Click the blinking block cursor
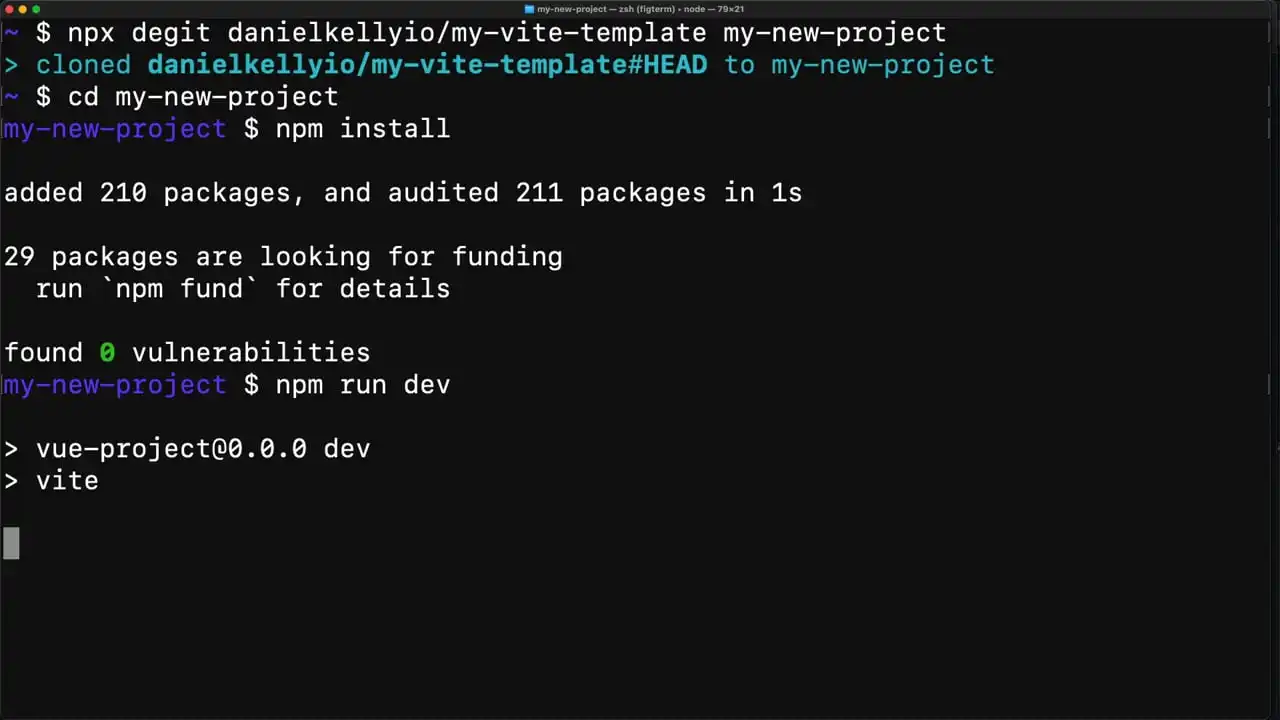1280x720 pixels. tap(11, 543)
